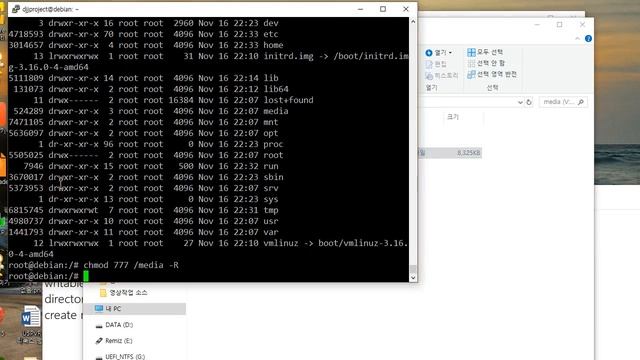Click 모두 선택 (Select all) in Explorer ribbon
Screen dimensions: 640x360
tap(485, 52)
